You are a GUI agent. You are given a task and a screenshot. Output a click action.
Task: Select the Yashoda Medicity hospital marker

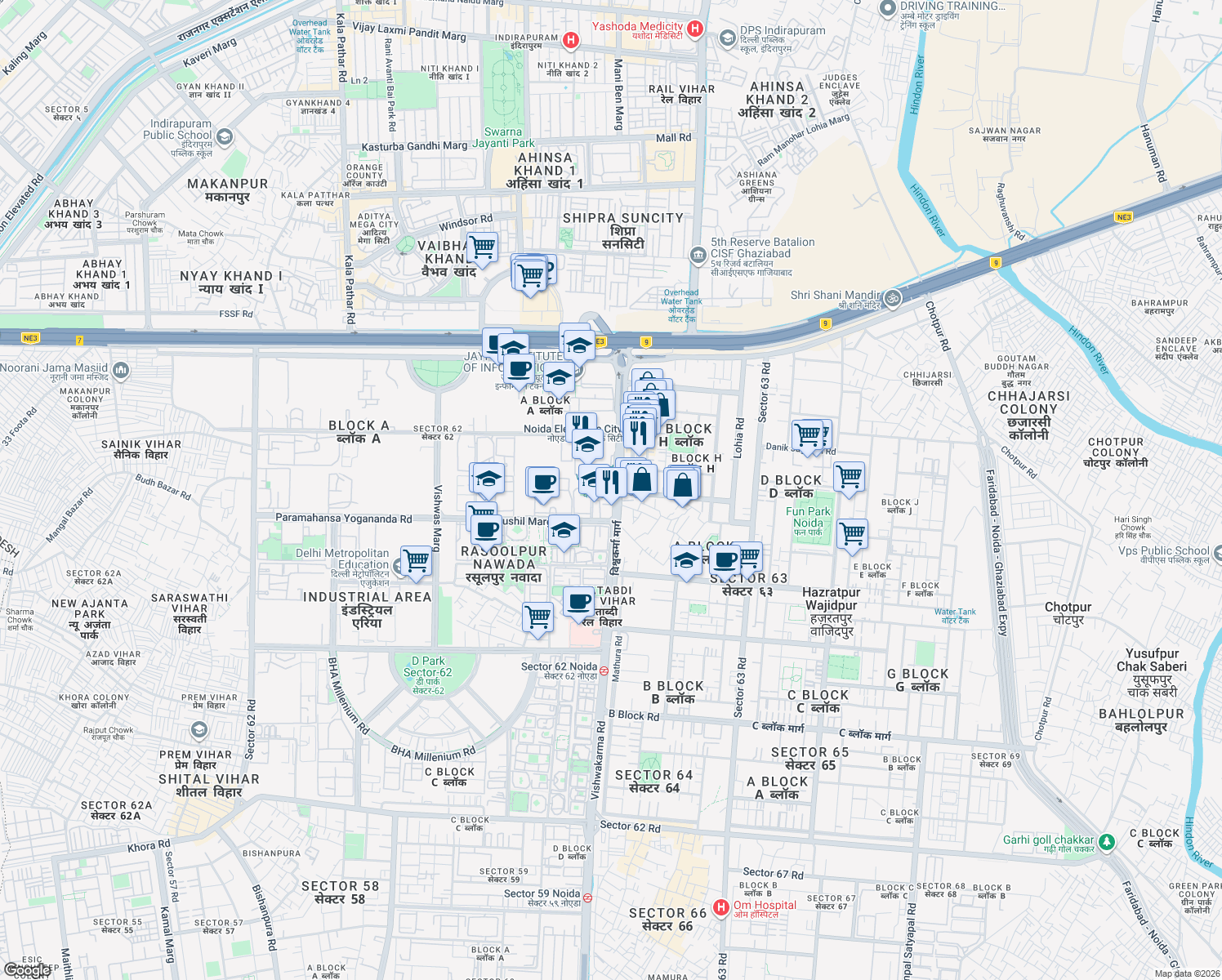pyautogui.click(x=694, y=29)
